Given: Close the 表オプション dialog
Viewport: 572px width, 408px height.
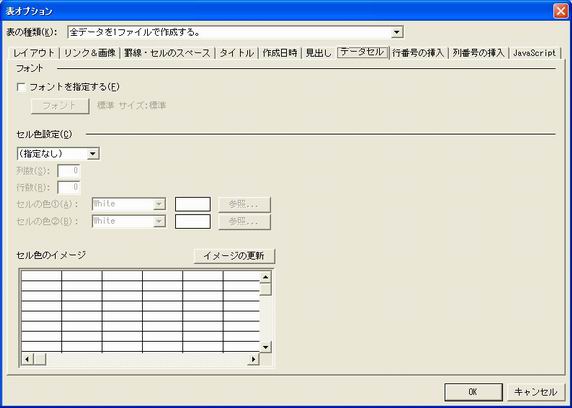Looking at the screenshot, I should (x=561, y=11).
